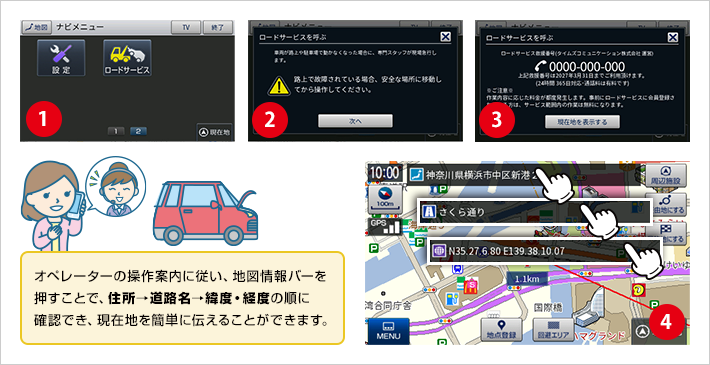Click the 地点登録 point registration icon
The image size is (710, 365).
(x=501, y=330)
